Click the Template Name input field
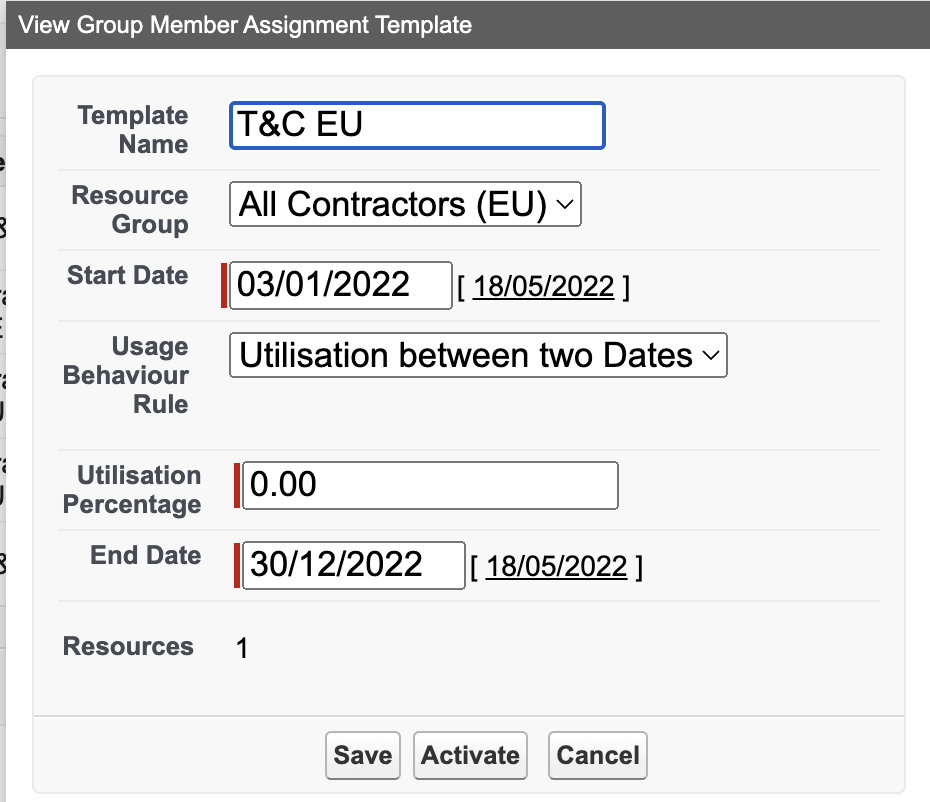 click(x=417, y=125)
